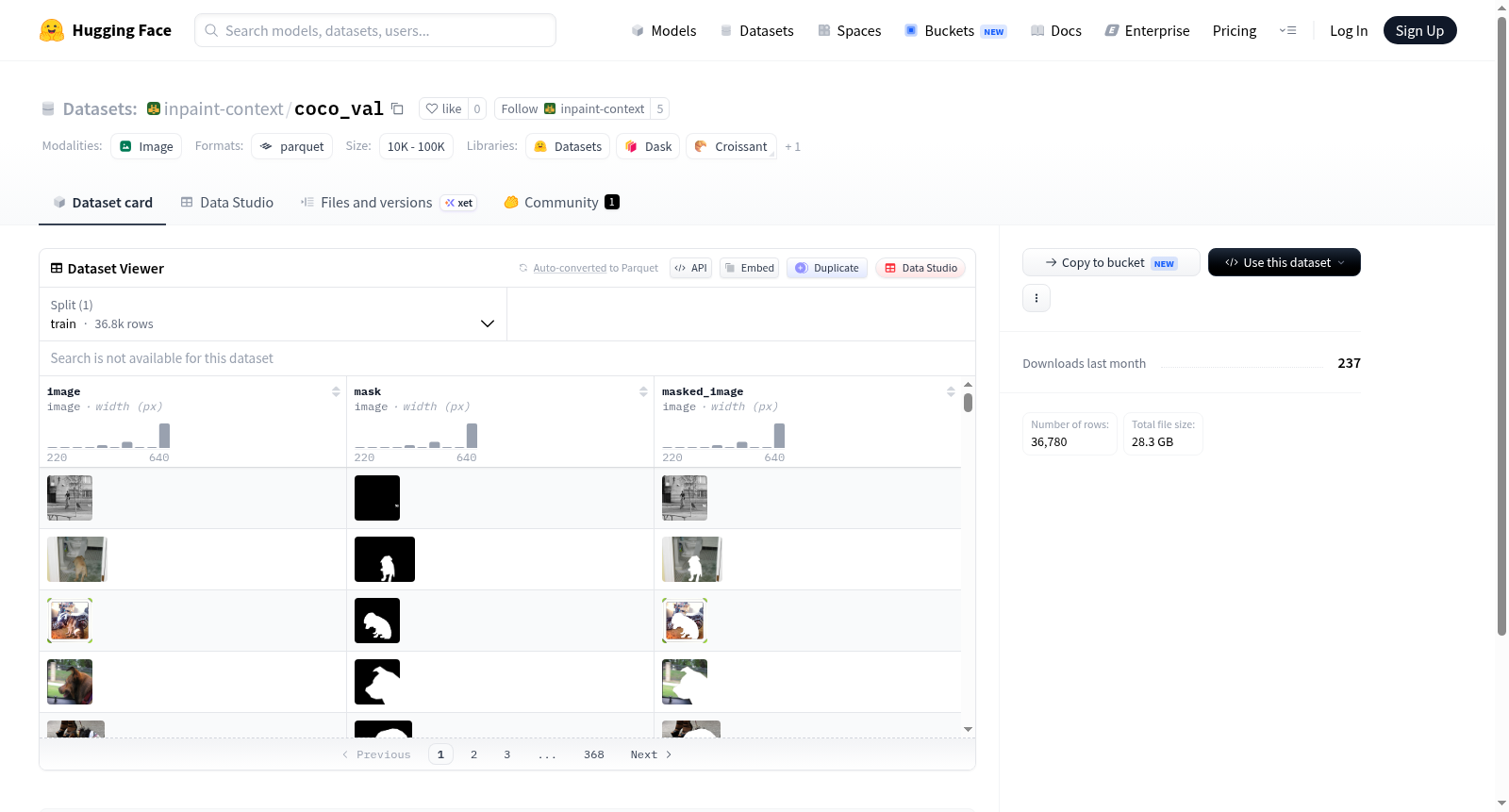Screen dimensions: 1509x812
Task: Open the Pricing page
Action: coord(1235,30)
